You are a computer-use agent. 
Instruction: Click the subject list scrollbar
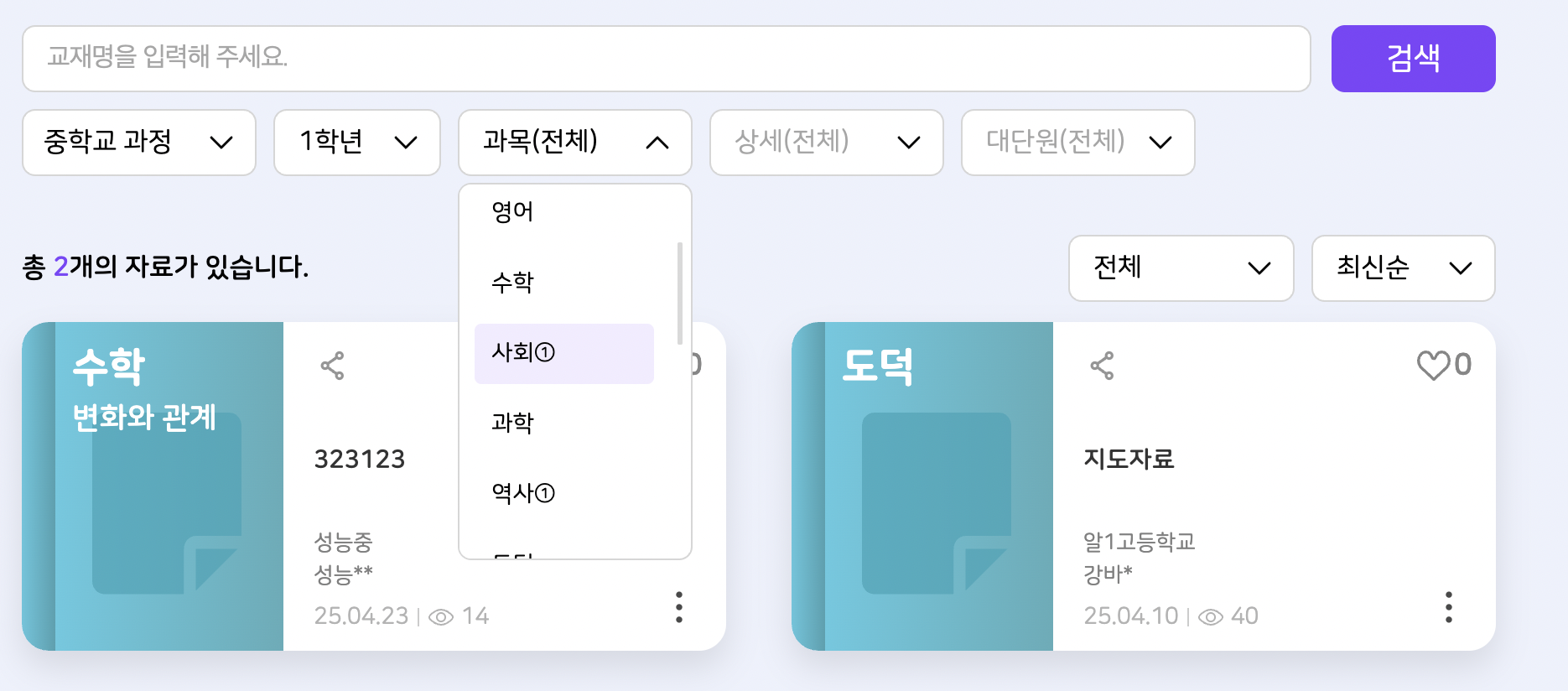pyautogui.click(x=680, y=294)
